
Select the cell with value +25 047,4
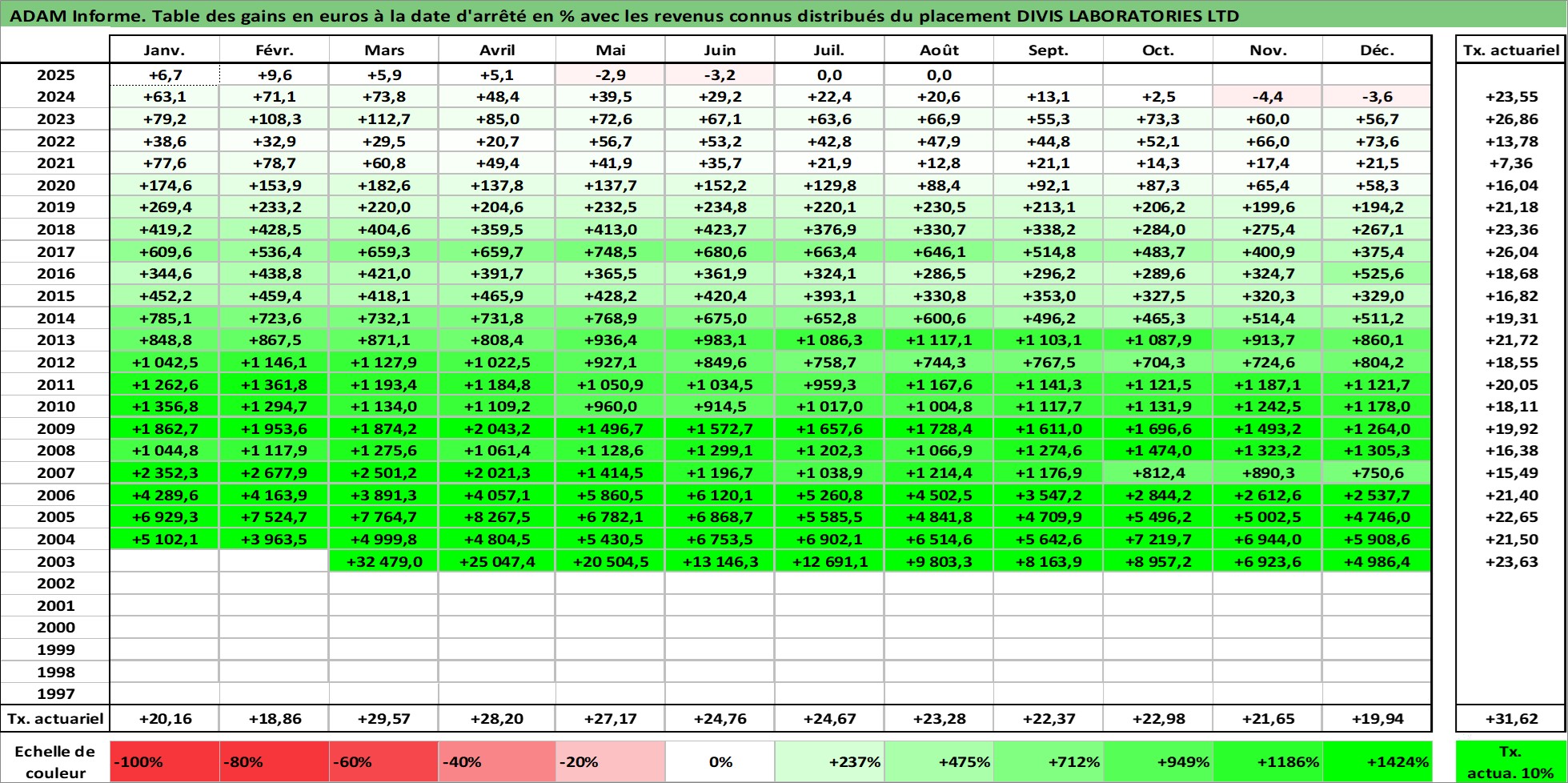point(497,561)
